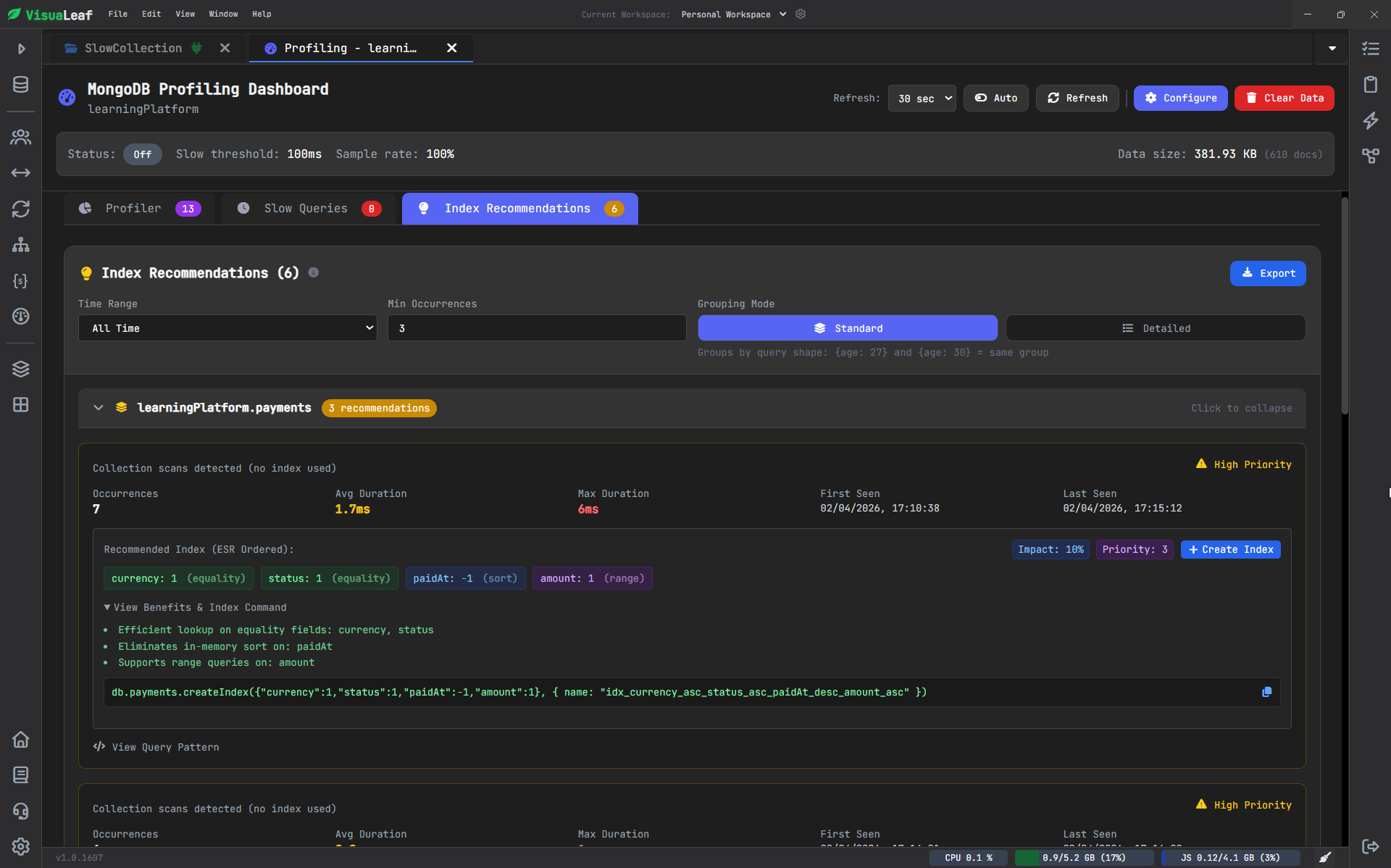Click the paidAt: -1 (sort) field chip
Viewport: 1391px width, 868px height.
coord(465,578)
